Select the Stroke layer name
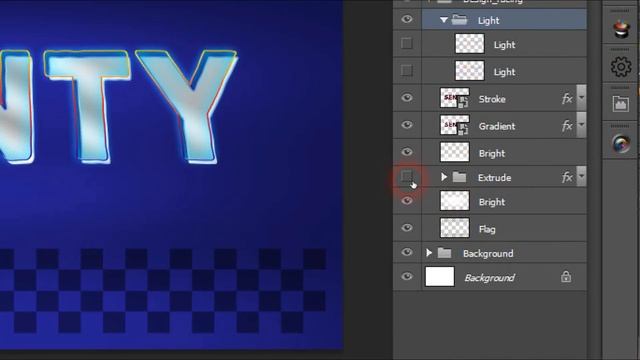The image size is (640, 360). click(x=492, y=99)
